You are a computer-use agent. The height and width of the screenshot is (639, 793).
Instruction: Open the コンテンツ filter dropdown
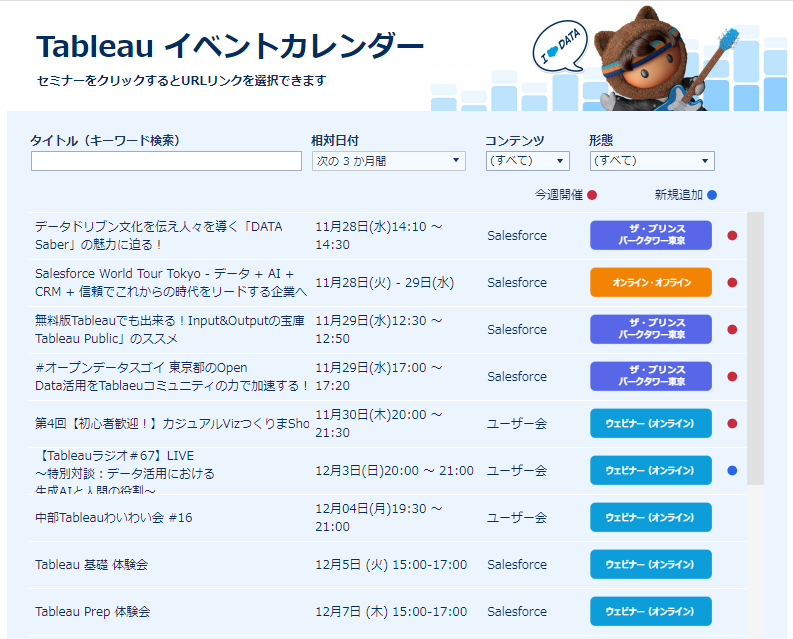point(527,161)
